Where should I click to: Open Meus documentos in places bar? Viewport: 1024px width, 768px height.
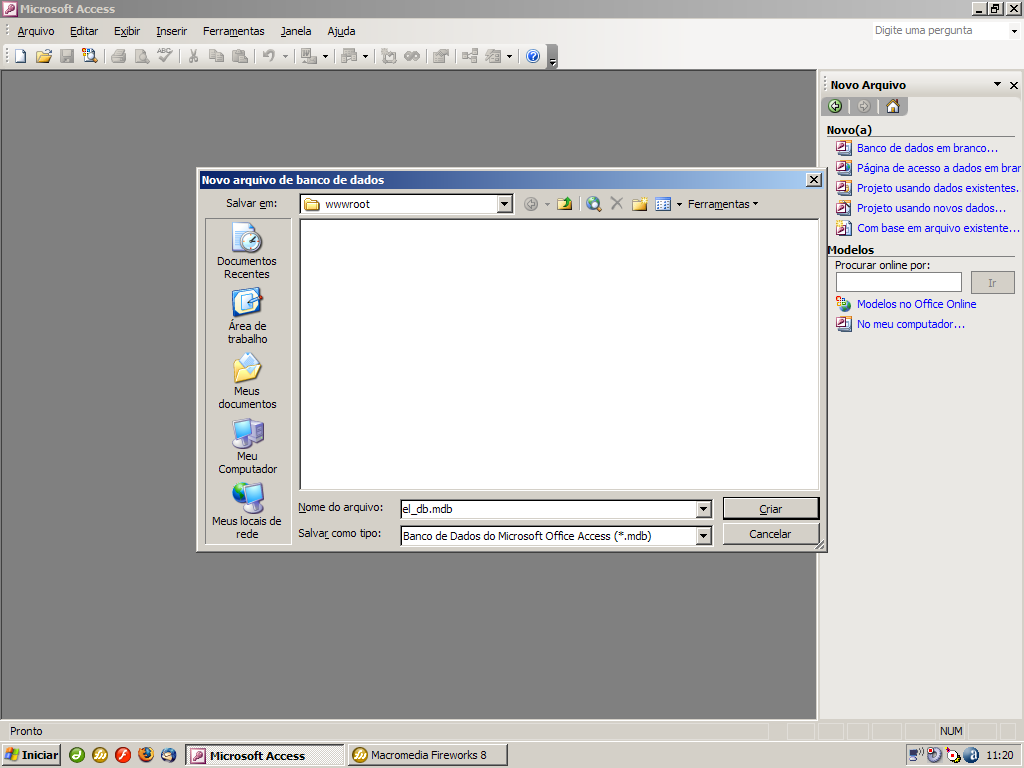247,381
